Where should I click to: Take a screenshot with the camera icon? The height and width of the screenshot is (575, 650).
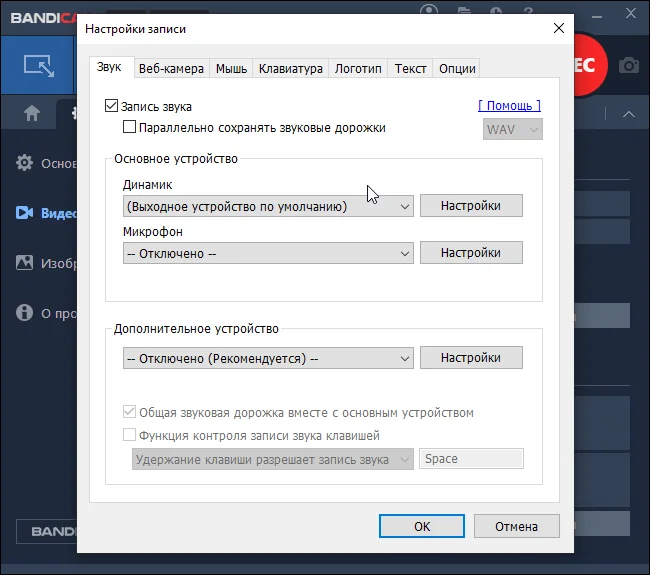click(628, 66)
